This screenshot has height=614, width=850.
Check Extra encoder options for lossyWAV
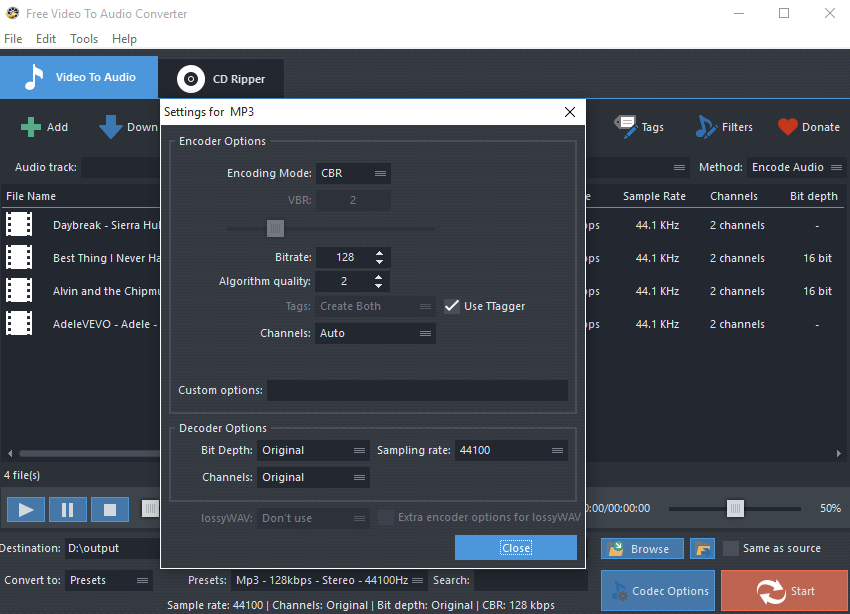coord(386,518)
